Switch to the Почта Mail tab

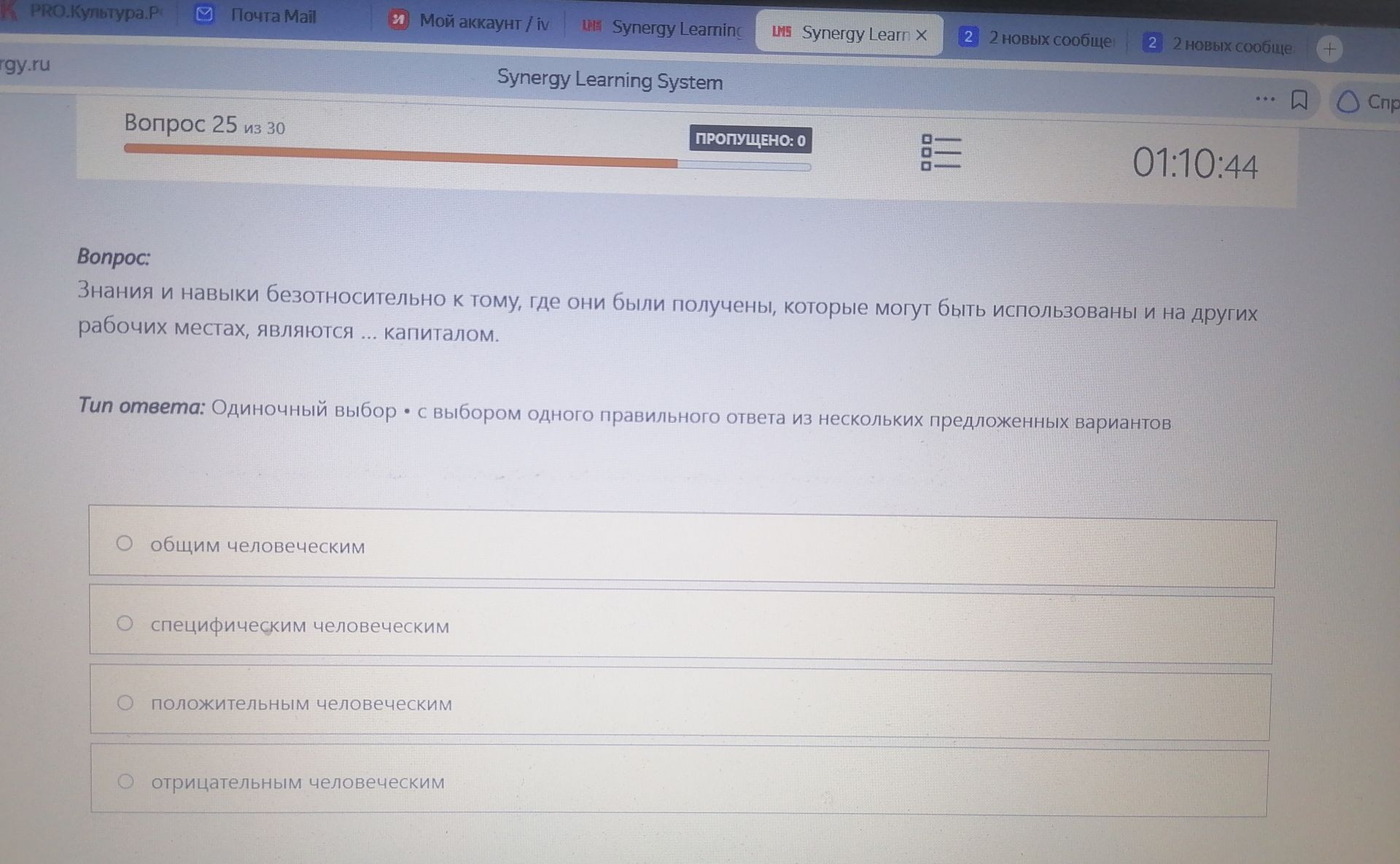pos(273,16)
